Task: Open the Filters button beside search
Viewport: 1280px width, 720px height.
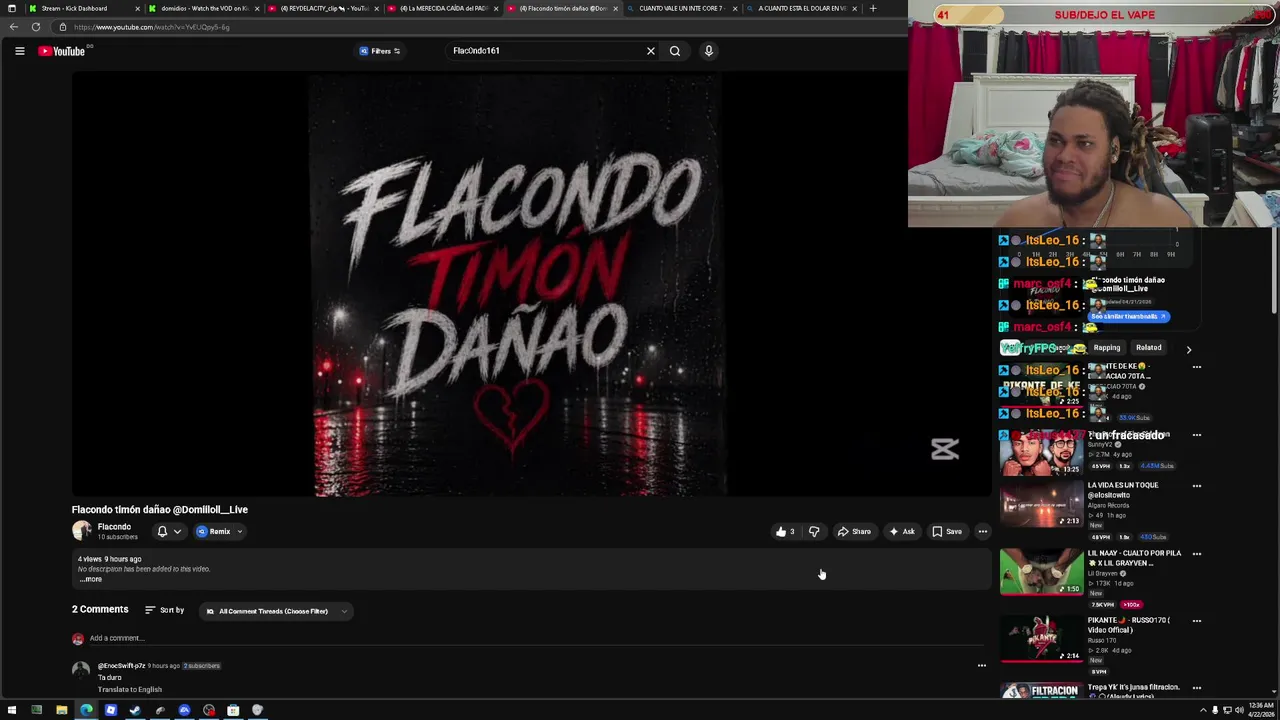Action: (x=380, y=51)
